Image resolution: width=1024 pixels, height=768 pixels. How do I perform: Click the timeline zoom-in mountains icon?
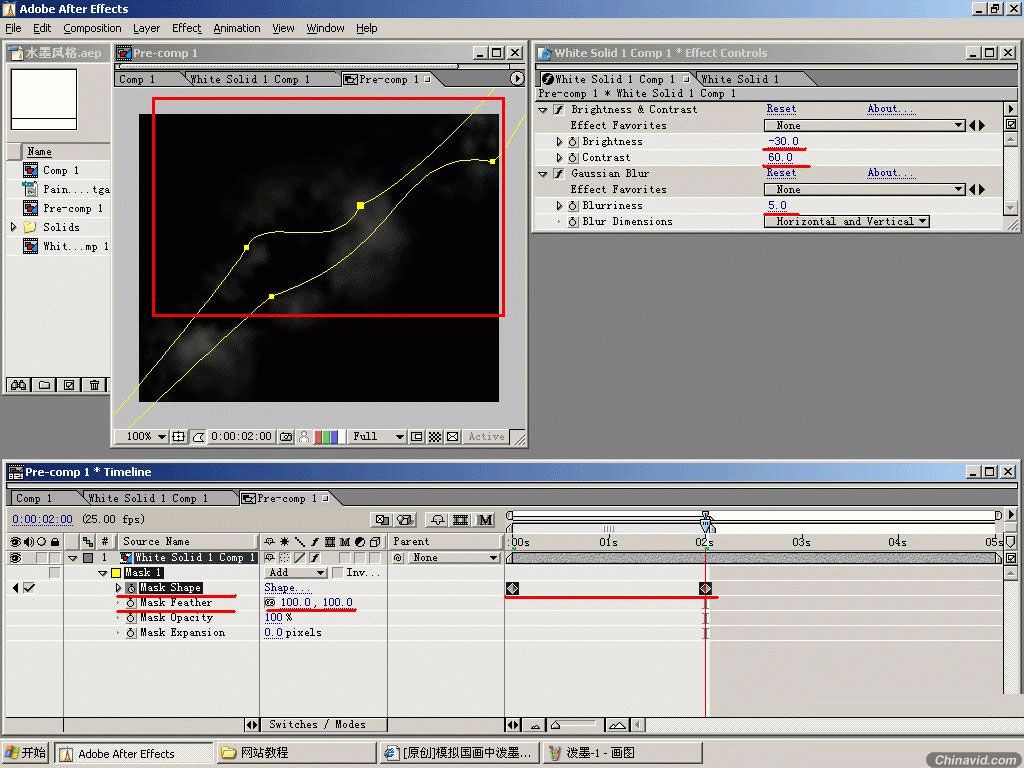[x=617, y=725]
